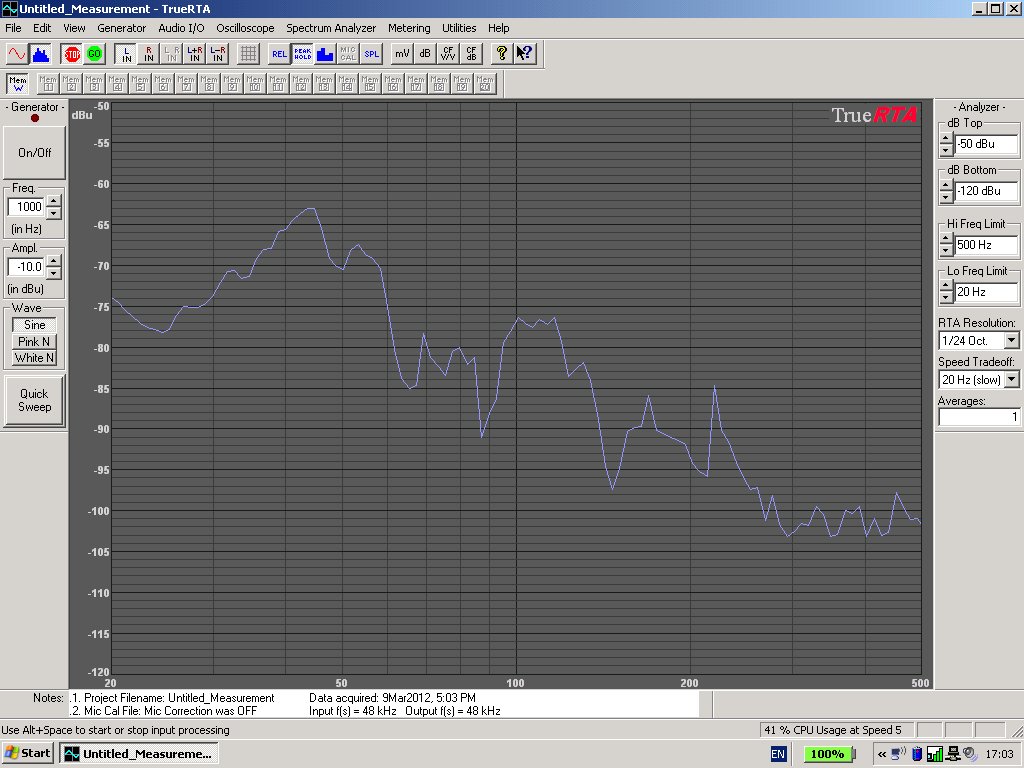Click the 100% battery indicator in tray
The height and width of the screenshot is (768, 1024).
click(x=827, y=754)
